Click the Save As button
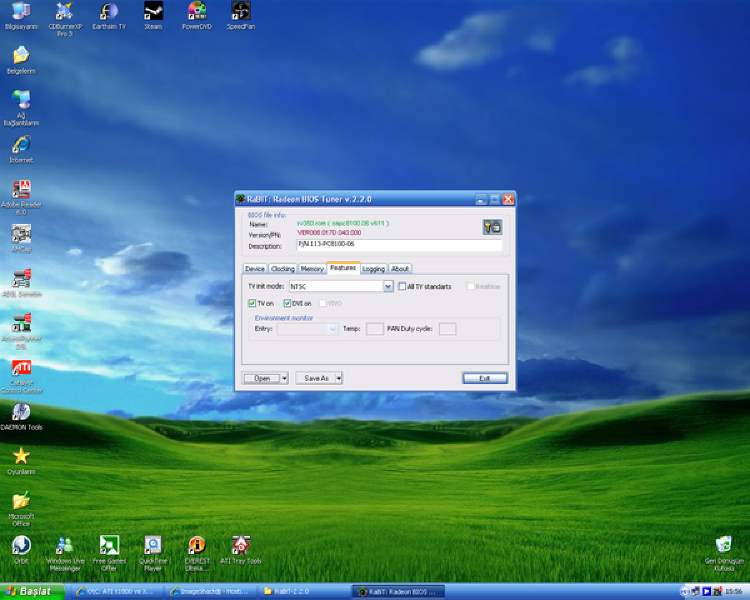 tap(316, 378)
